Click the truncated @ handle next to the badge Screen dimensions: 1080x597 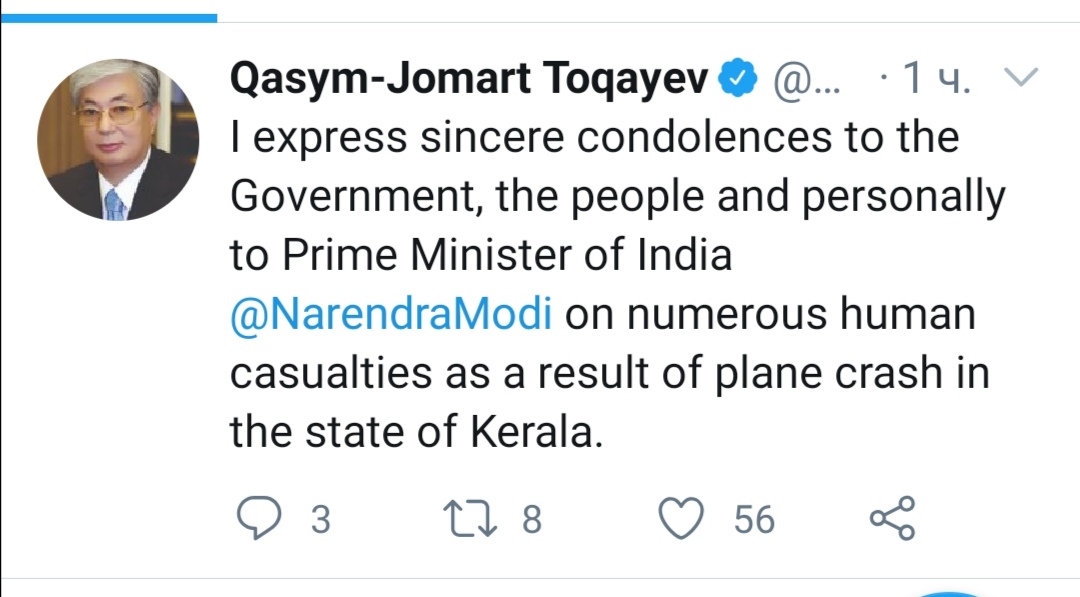808,80
